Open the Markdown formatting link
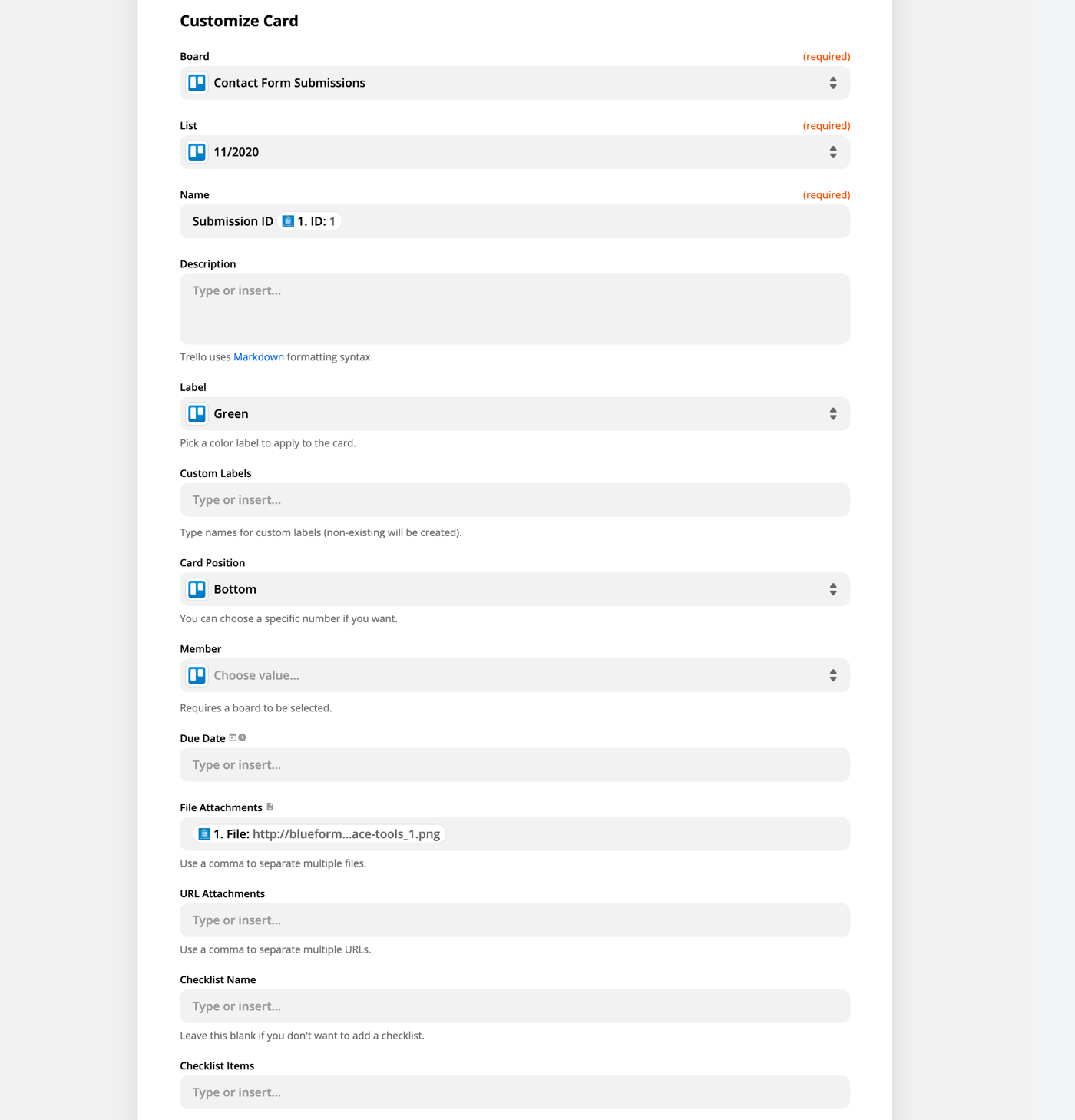The image size is (1075, 1120). [x=258, y=356]
